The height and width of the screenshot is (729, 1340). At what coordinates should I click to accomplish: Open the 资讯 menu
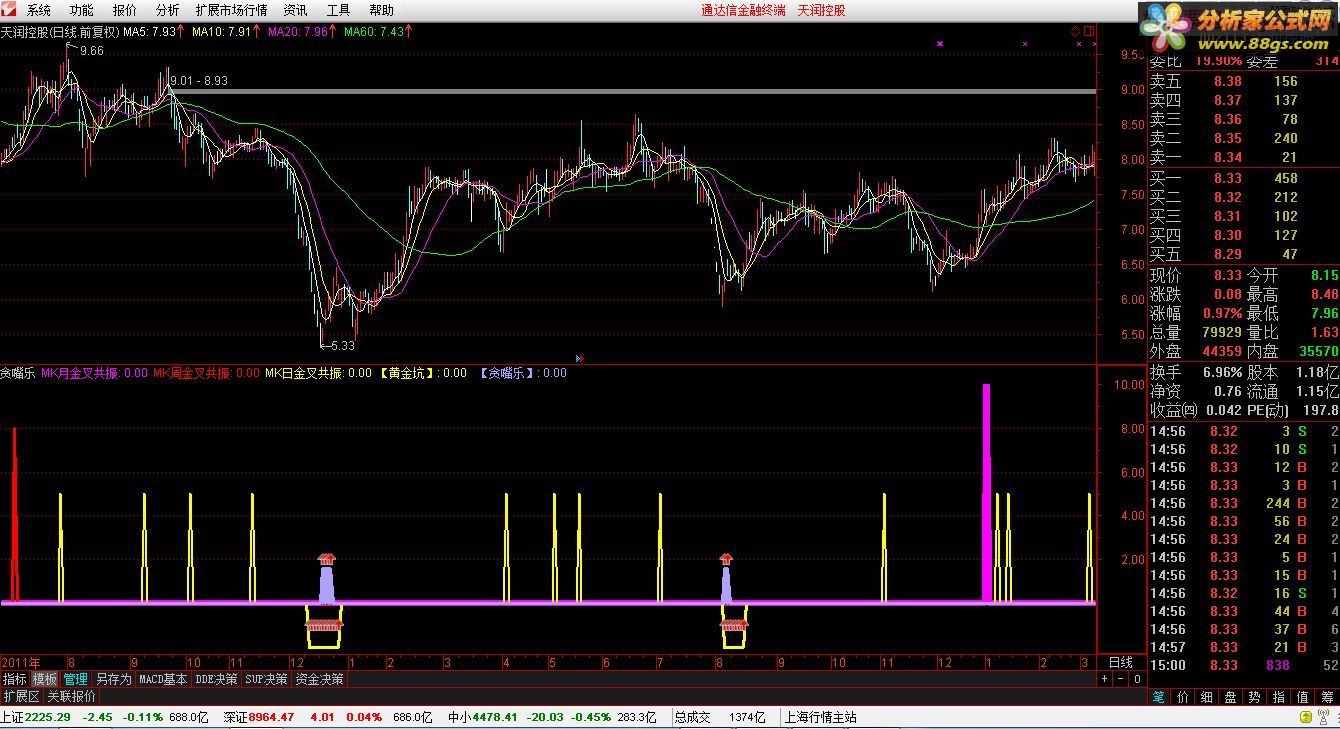pos(295,10)
